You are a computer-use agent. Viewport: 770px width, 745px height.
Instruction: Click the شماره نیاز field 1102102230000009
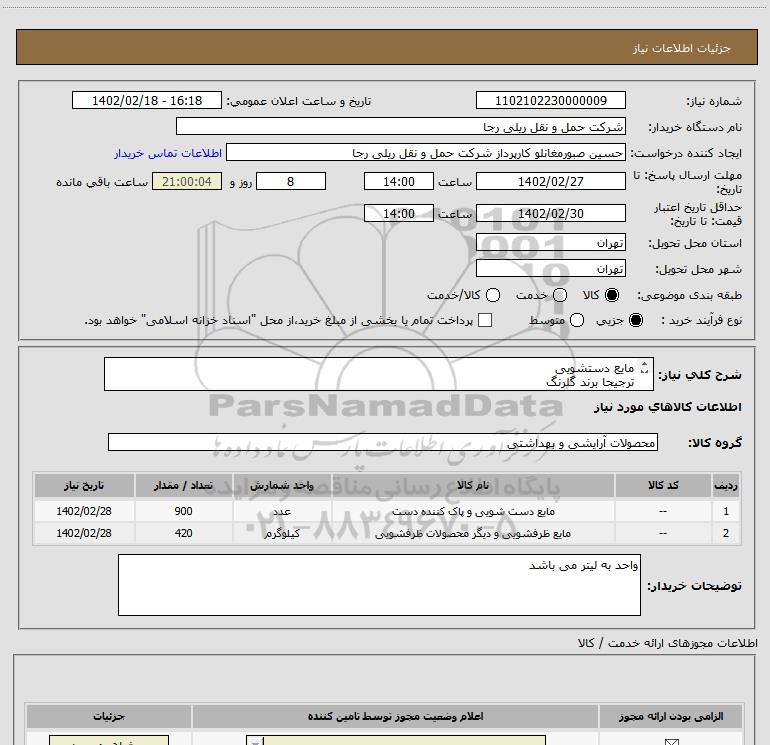click(x=550, y=101)
